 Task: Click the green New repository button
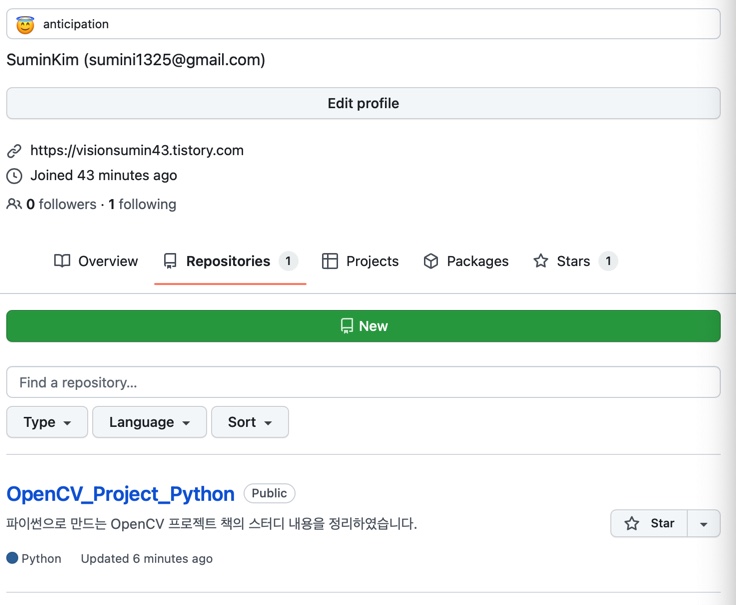pyautogui.click(x=363, y=326)
